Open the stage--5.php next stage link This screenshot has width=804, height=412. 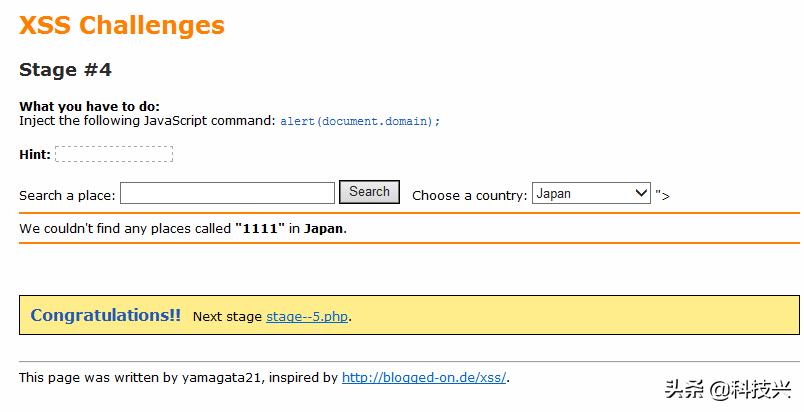tap(308, 317)
